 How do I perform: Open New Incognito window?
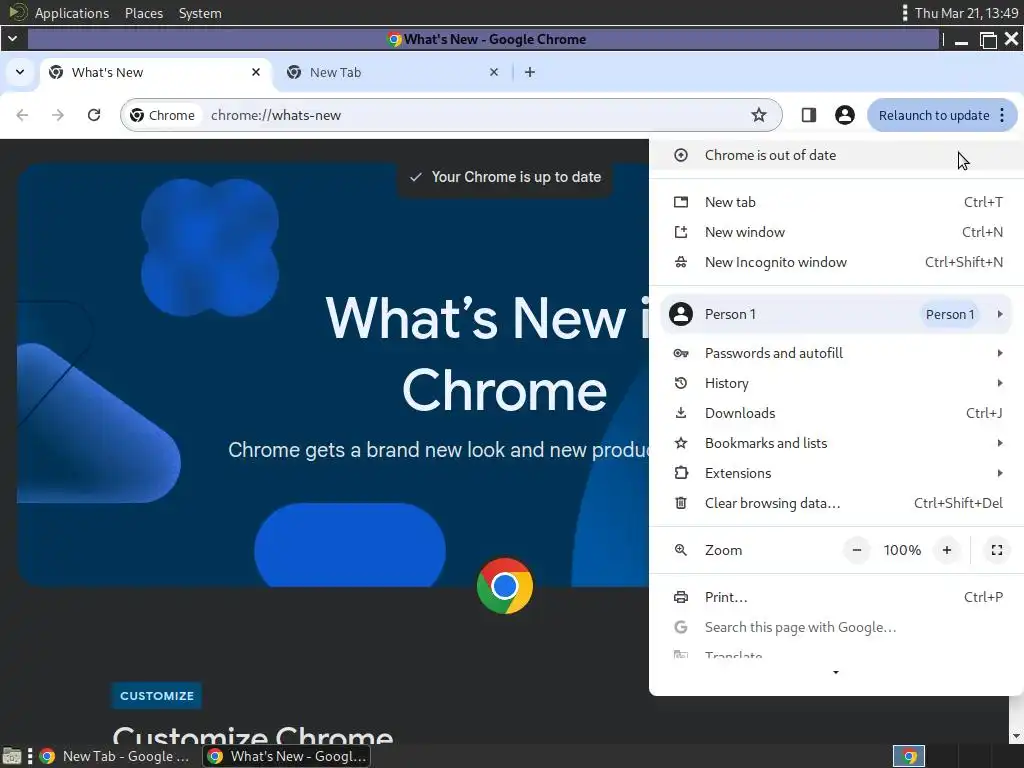tap(836, 263)
